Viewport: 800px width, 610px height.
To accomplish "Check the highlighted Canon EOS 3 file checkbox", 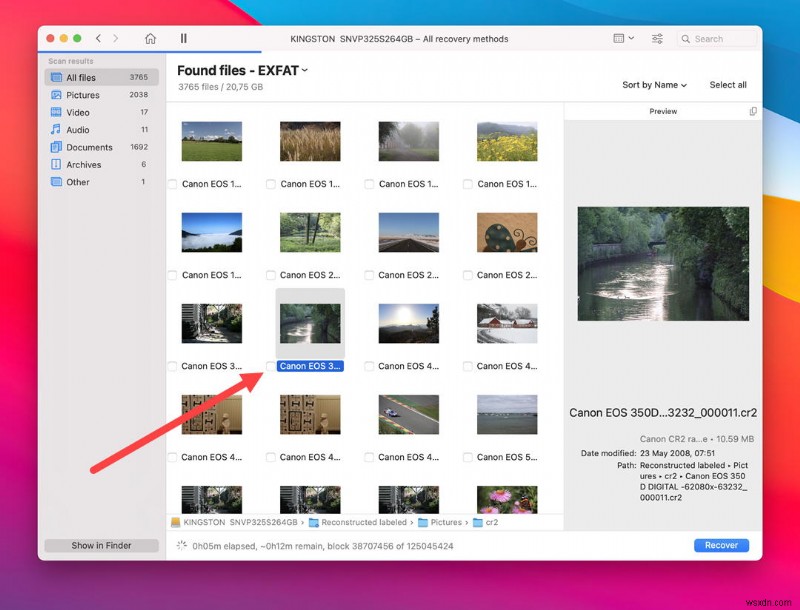I will [271, 366].
